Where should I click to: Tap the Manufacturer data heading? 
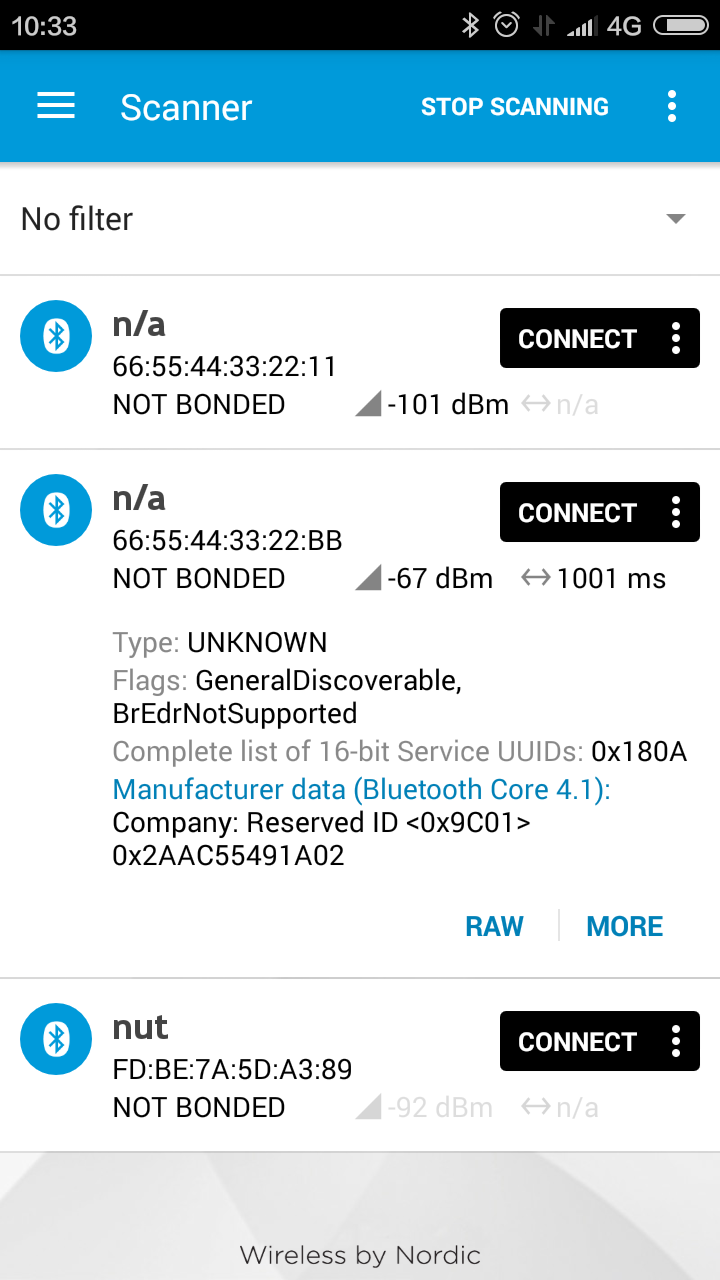pos(362,789)
